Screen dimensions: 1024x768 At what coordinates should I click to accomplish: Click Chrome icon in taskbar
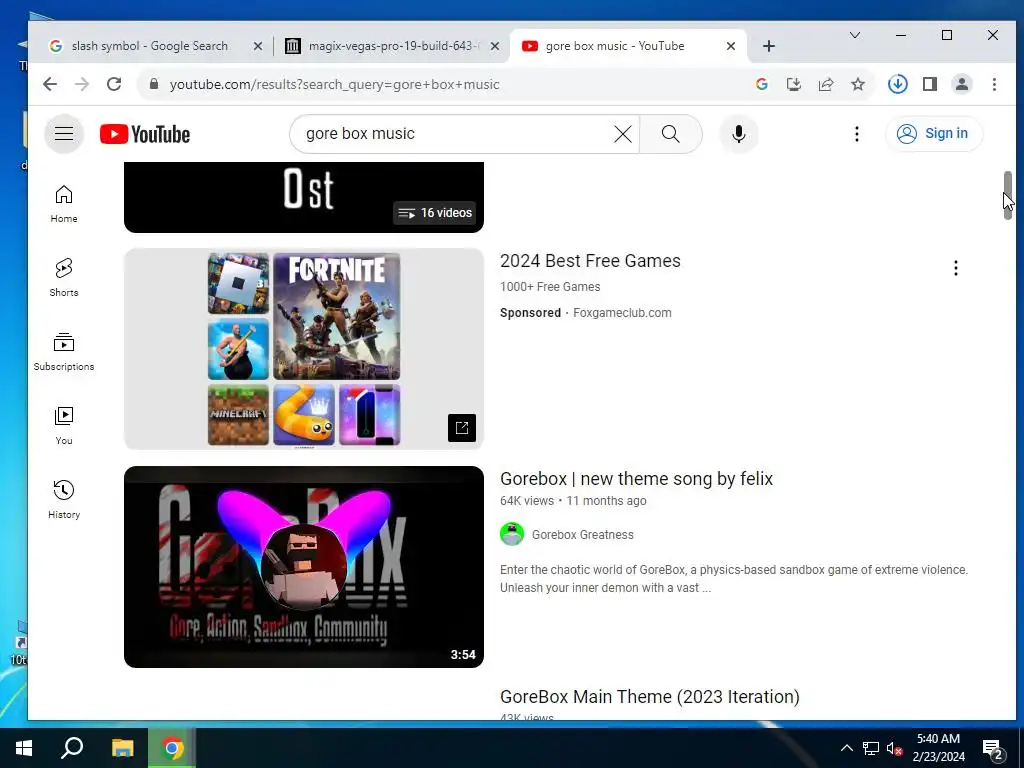pyautogui.click(x=172, y=748)
